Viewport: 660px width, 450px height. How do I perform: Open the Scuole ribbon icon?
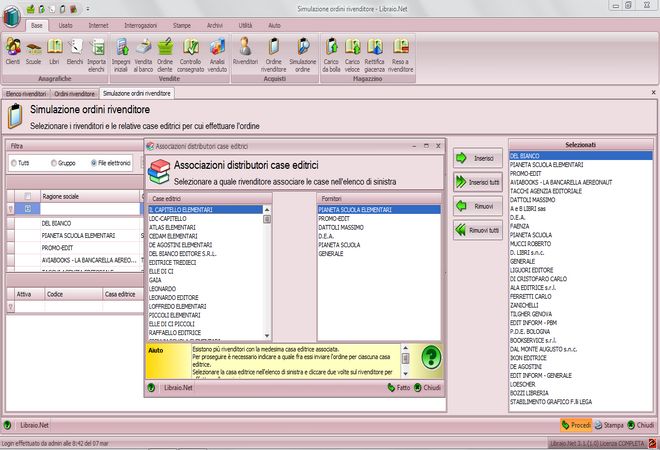click(x=34, y=51)
